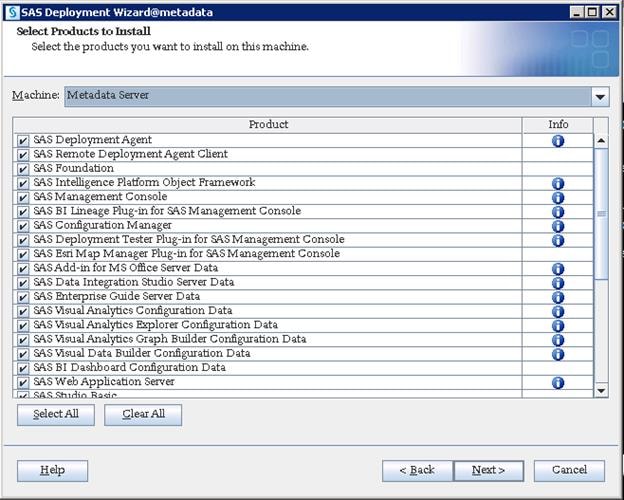Show info for SAS BI Lineage Plug-in

558,212
